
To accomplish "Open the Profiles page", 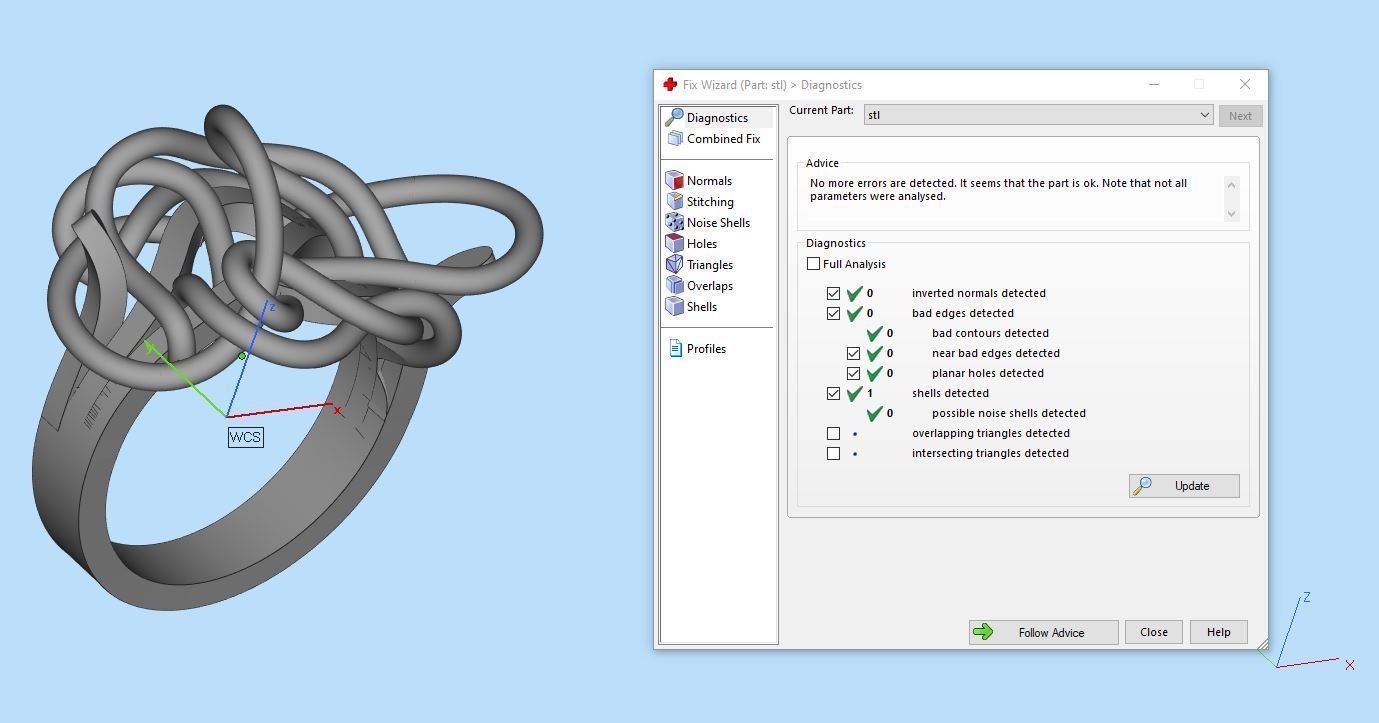I will (706, 349).
